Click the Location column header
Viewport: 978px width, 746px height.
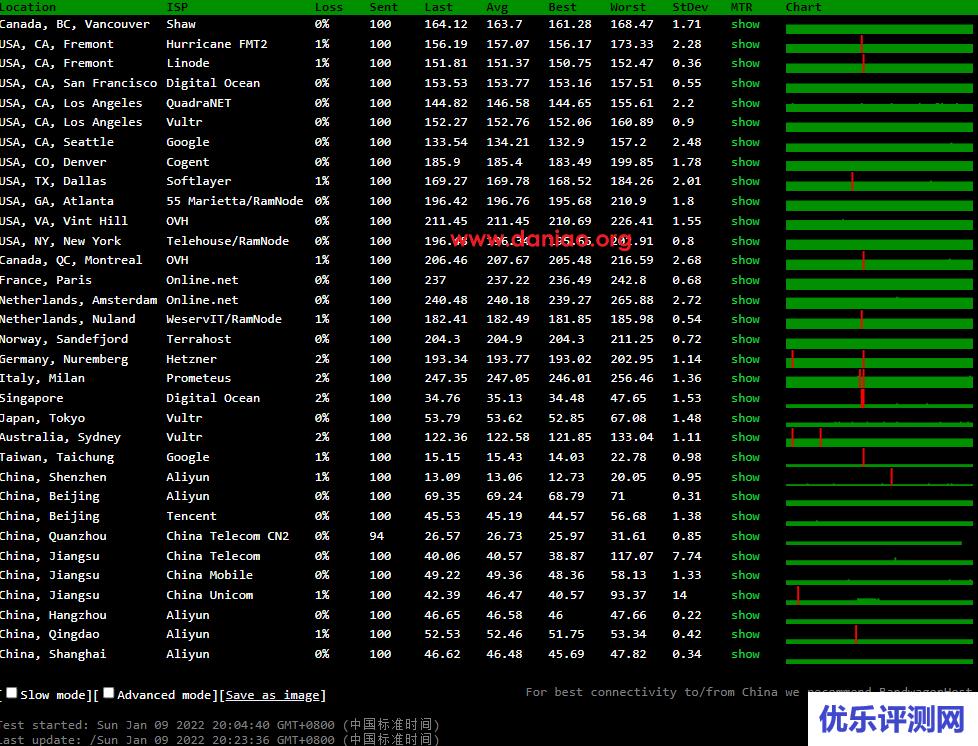pyautogui.click(x=28, y=7)
